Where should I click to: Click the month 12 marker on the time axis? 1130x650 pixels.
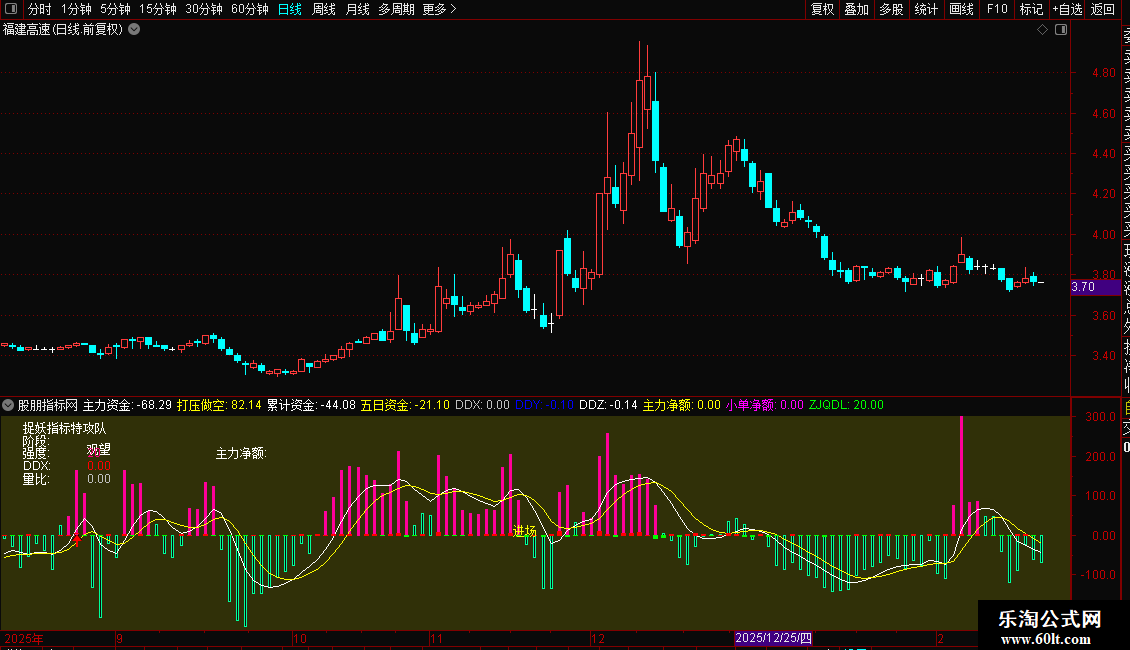click(597, 638)
